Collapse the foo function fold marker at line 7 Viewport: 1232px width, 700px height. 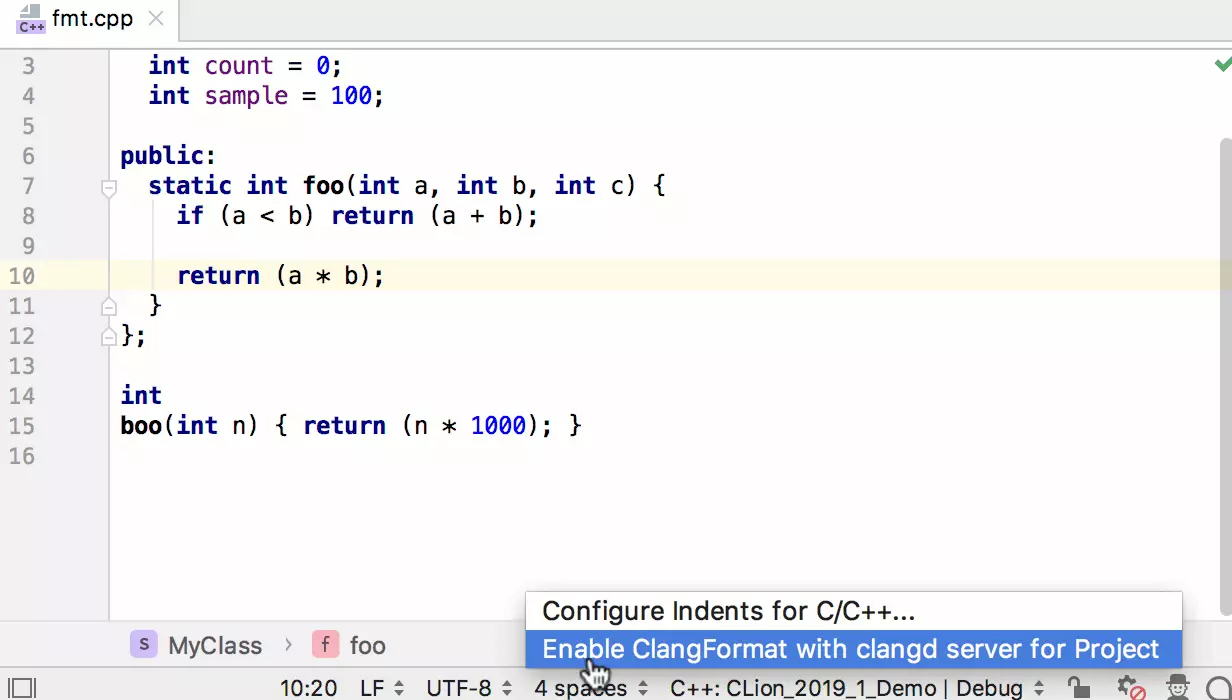(x=109, y=187)
